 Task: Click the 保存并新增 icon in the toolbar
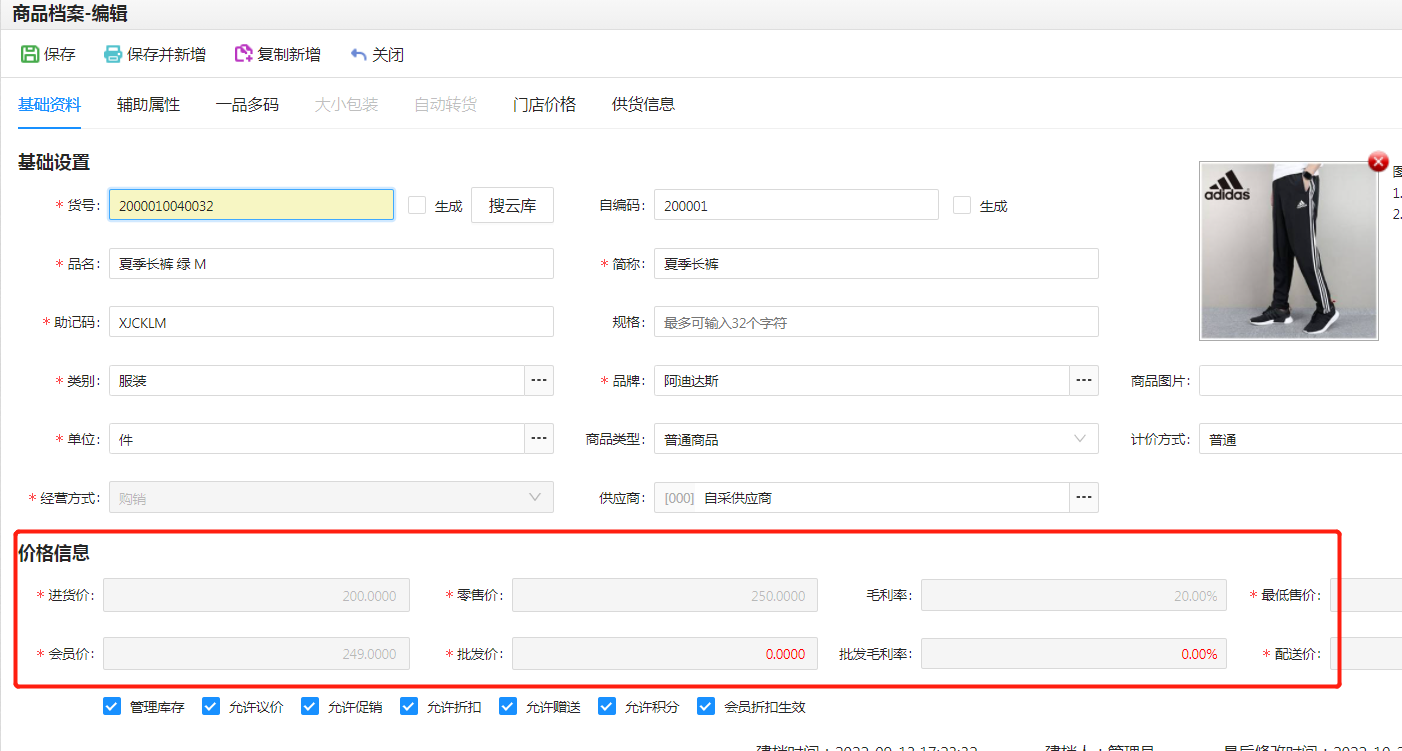click(x=115, y=54)
